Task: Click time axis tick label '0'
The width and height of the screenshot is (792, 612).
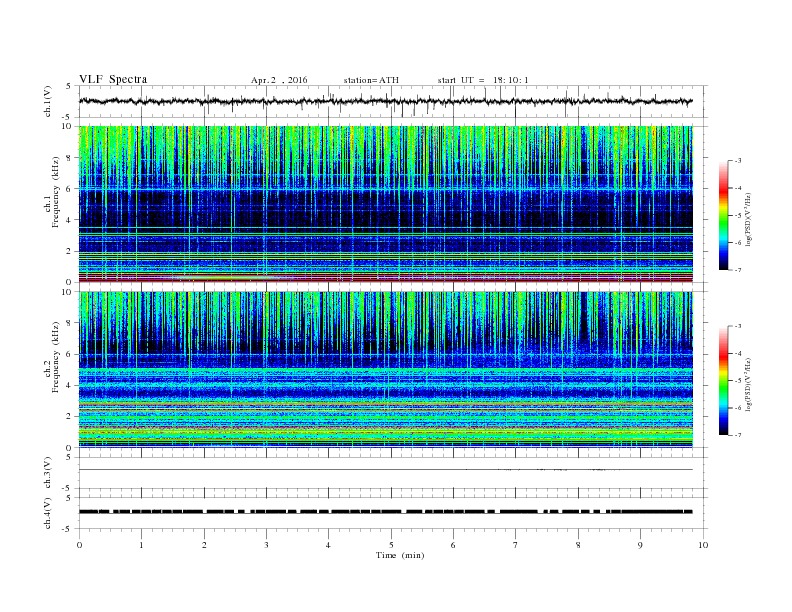Action: [x=79, y=545]
